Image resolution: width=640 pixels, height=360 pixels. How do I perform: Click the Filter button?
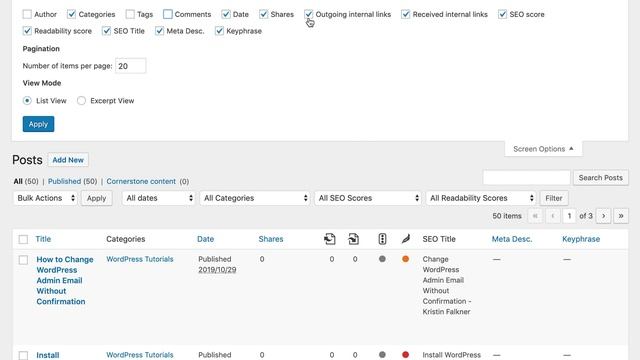[x=554, y=198]
